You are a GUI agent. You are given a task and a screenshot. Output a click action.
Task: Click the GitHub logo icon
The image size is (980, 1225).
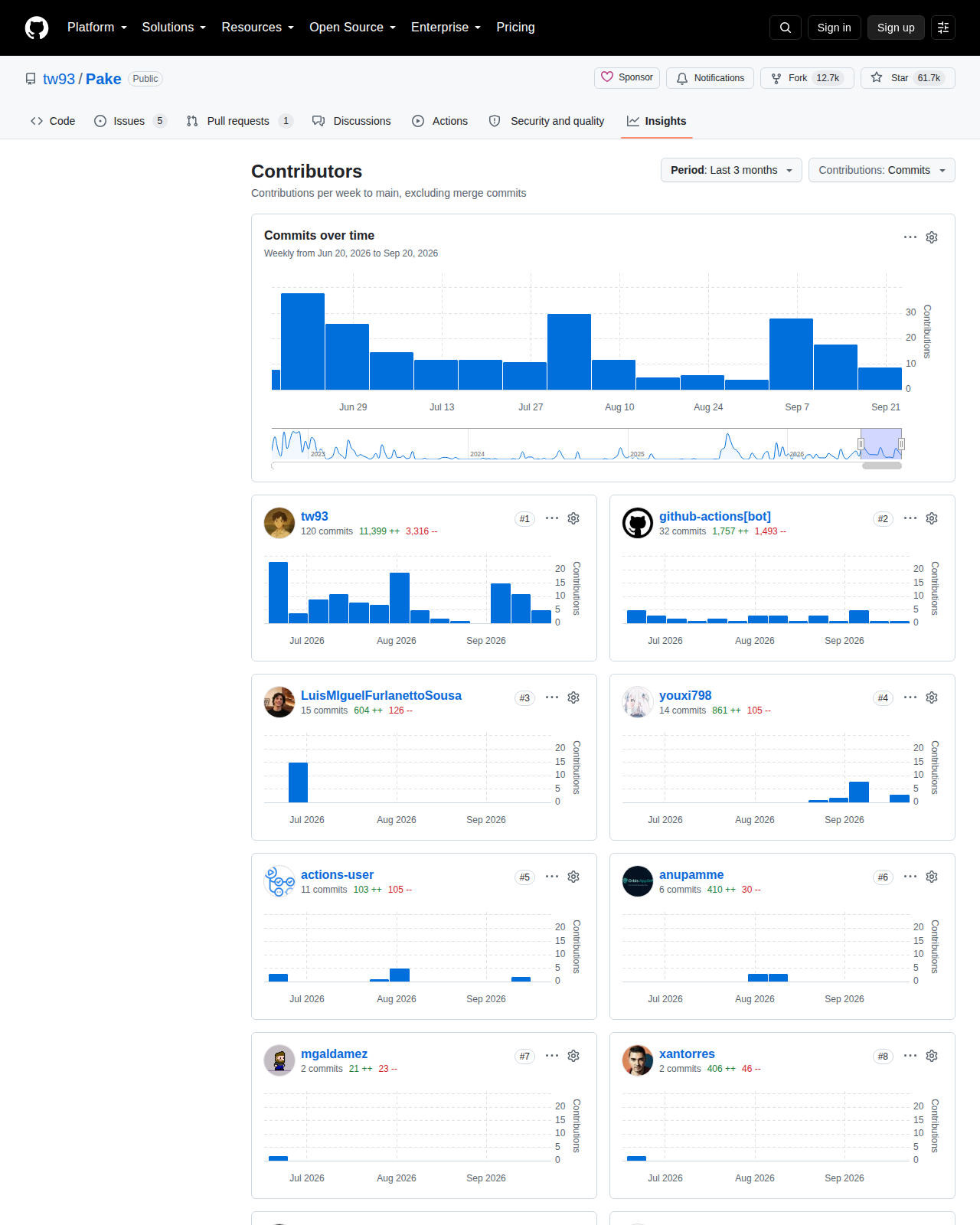pos(37,28)
